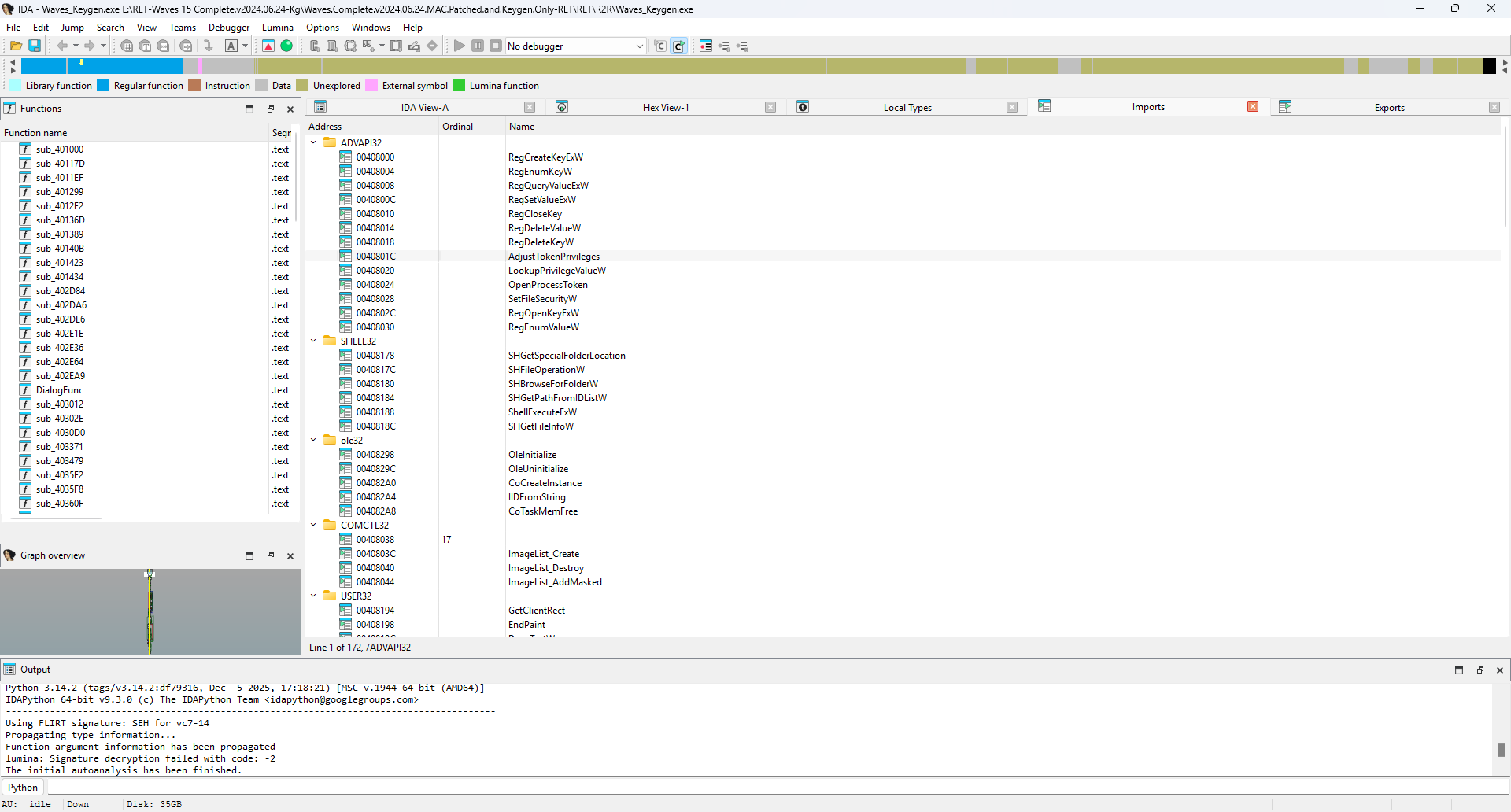Select the AdjustTokenPrivileges import row
The height and width of the screenshot is (812, 1511).
553,257
